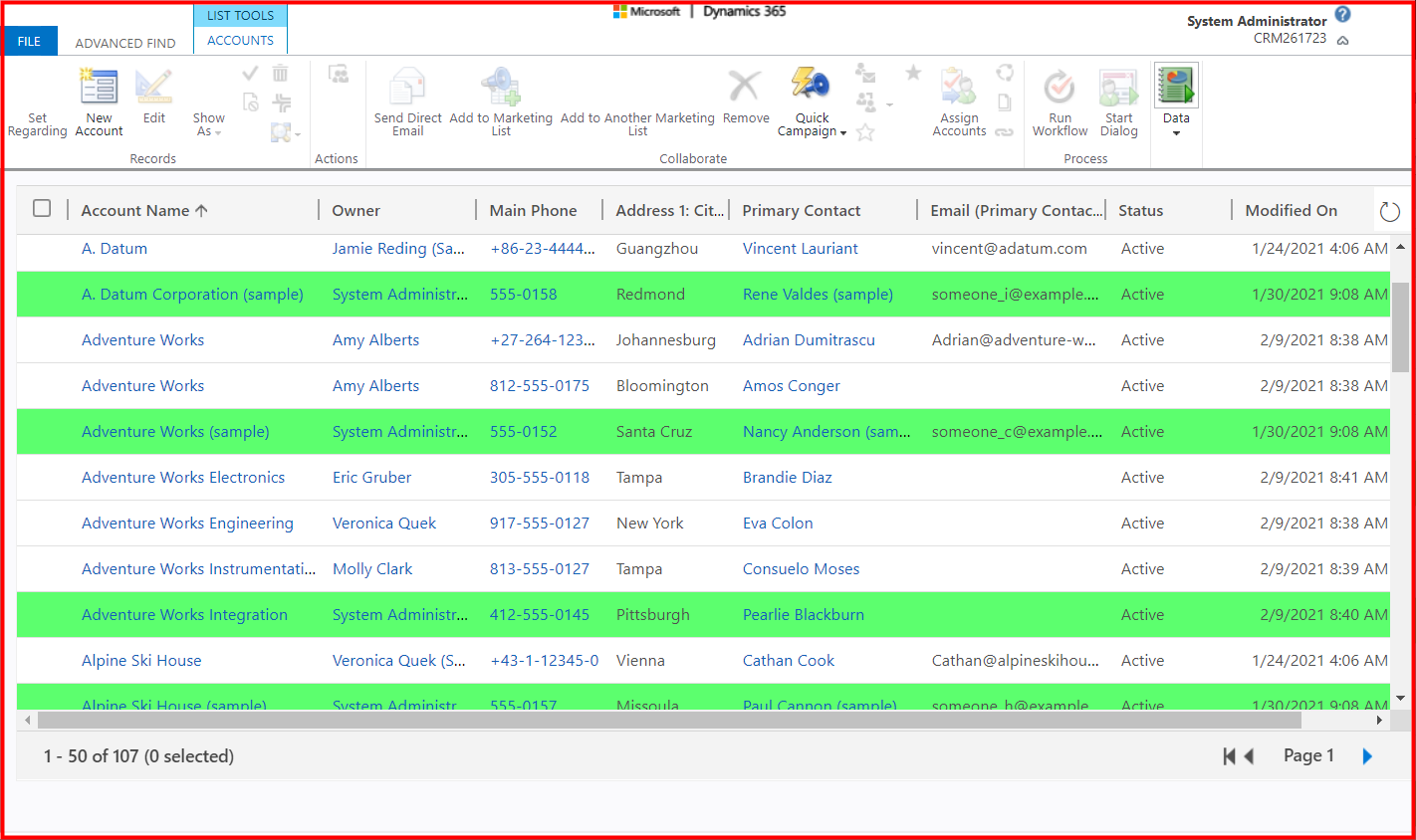Click the System Administrator user name
1416x840 pixels.
[1257, 21]
